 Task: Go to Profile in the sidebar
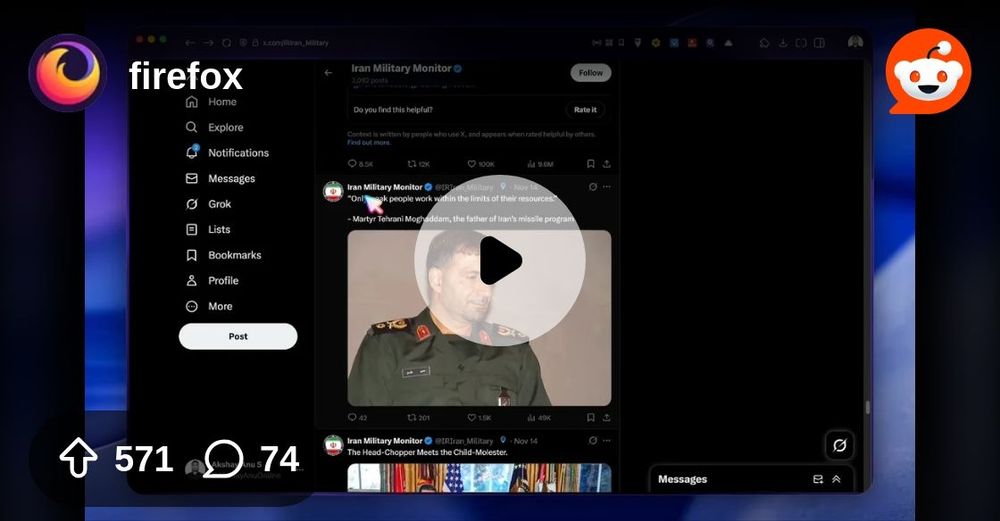click(212, 281)
